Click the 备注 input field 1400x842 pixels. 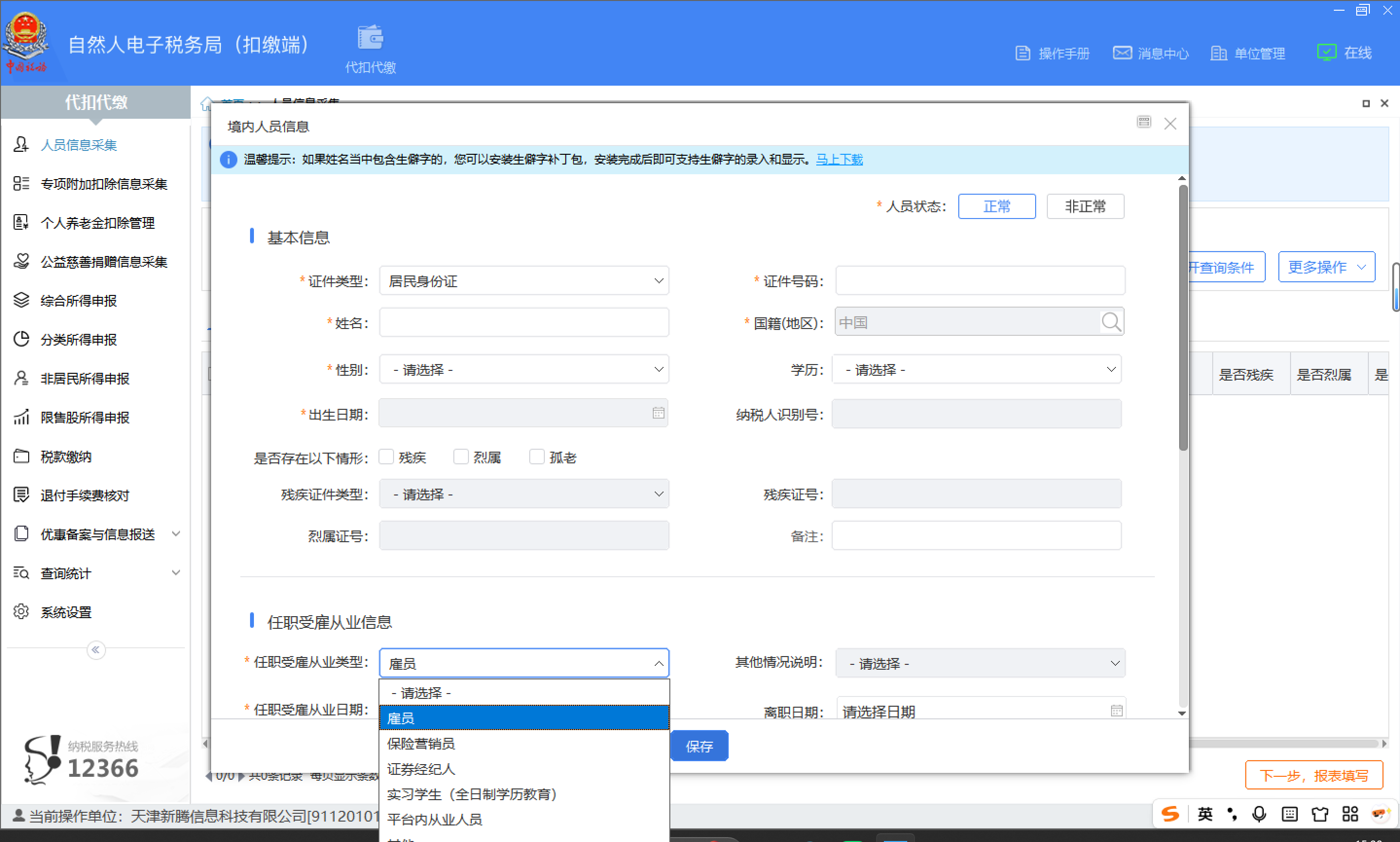click(976, 535)
